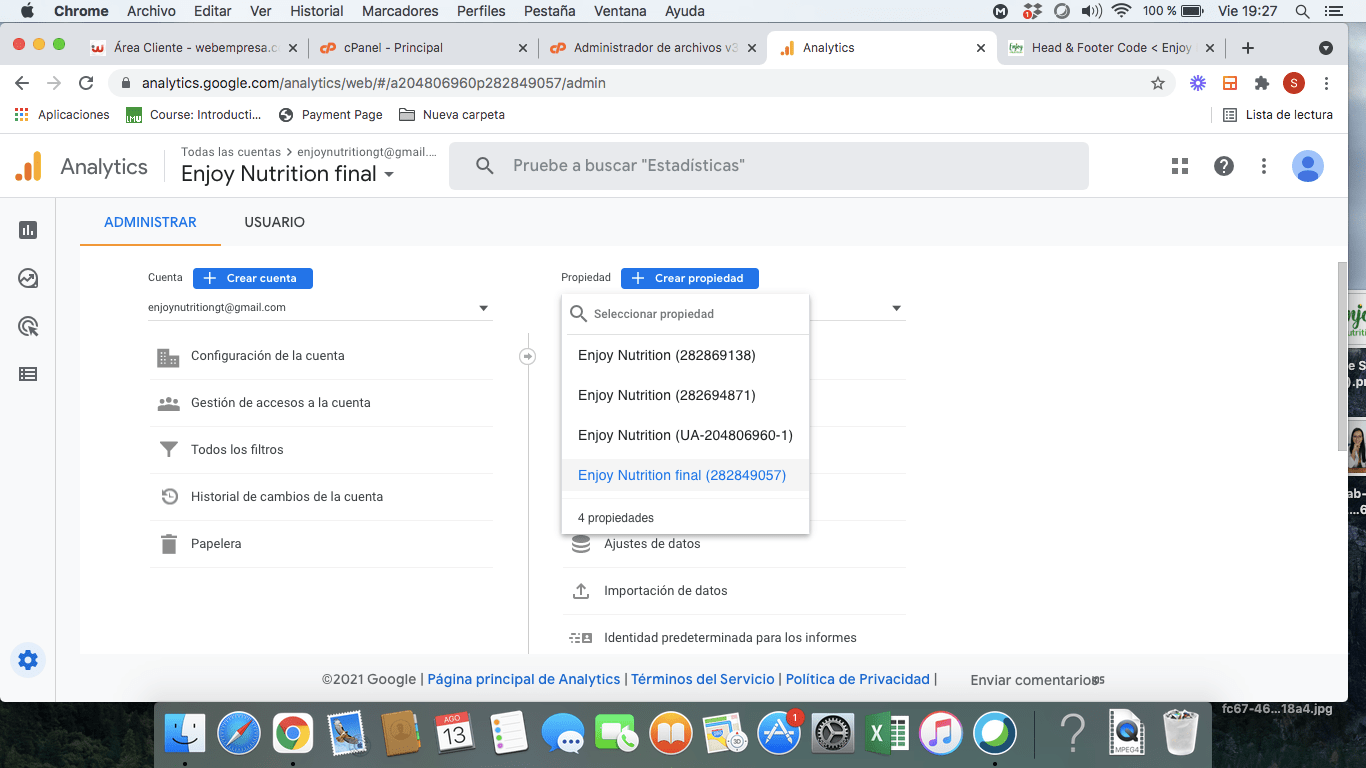Click the Seleccionar propiedad search field

pyautogui.click(x=685, y=314)
